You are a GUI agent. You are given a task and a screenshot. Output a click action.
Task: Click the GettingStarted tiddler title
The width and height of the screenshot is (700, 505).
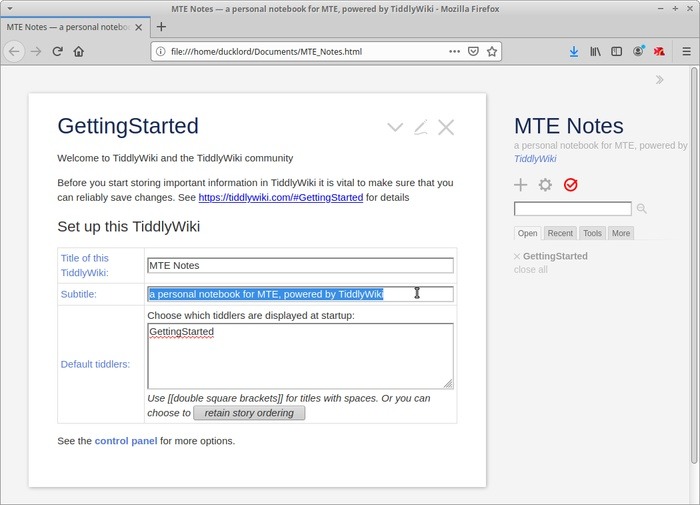[128, 126]
